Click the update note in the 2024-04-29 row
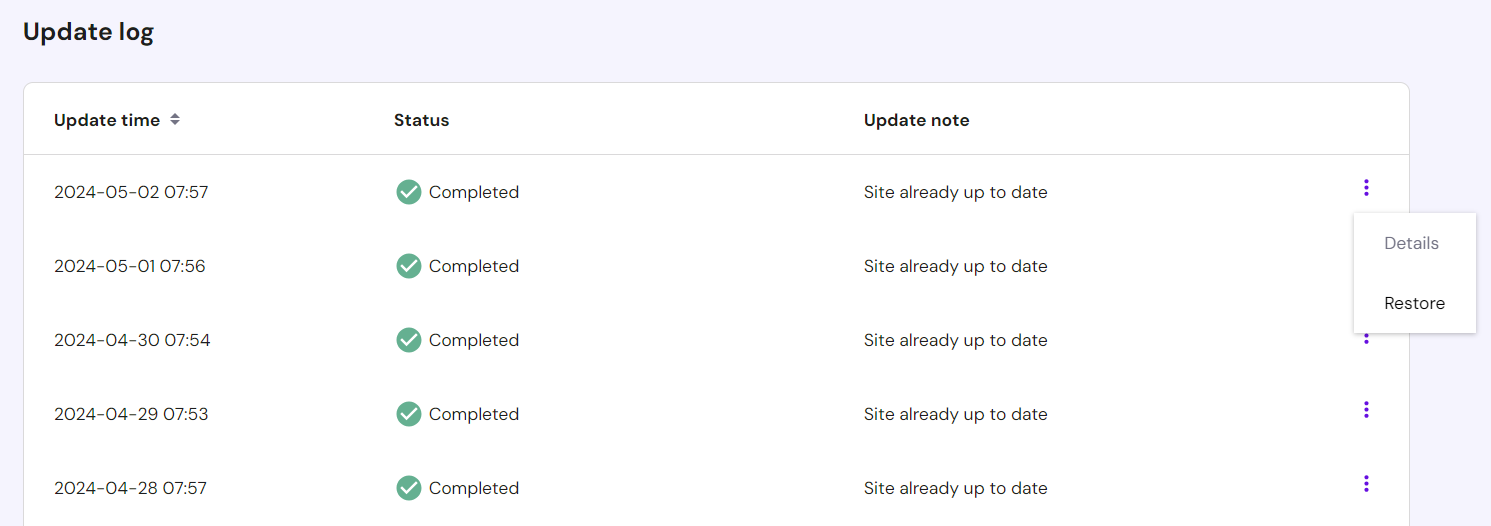 click(x=955, y=414)
